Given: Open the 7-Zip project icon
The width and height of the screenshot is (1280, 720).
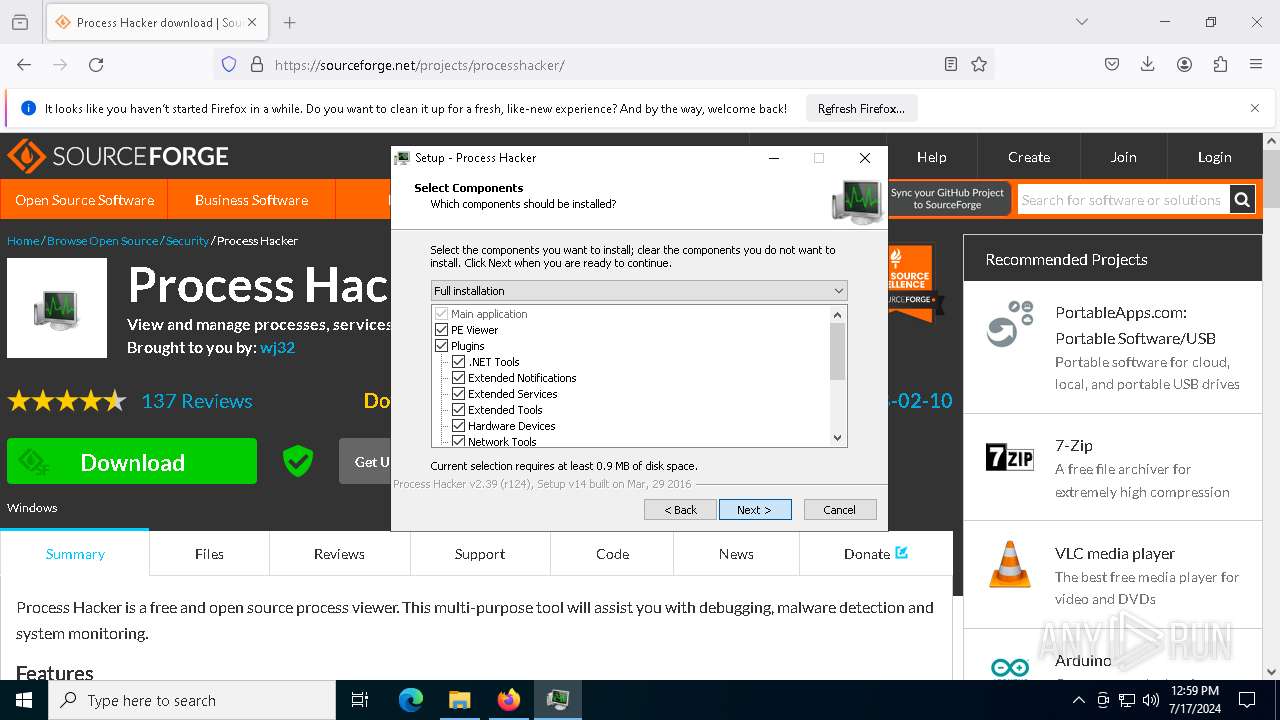Looking at the screenshot, I should (x=1010, y=457).
